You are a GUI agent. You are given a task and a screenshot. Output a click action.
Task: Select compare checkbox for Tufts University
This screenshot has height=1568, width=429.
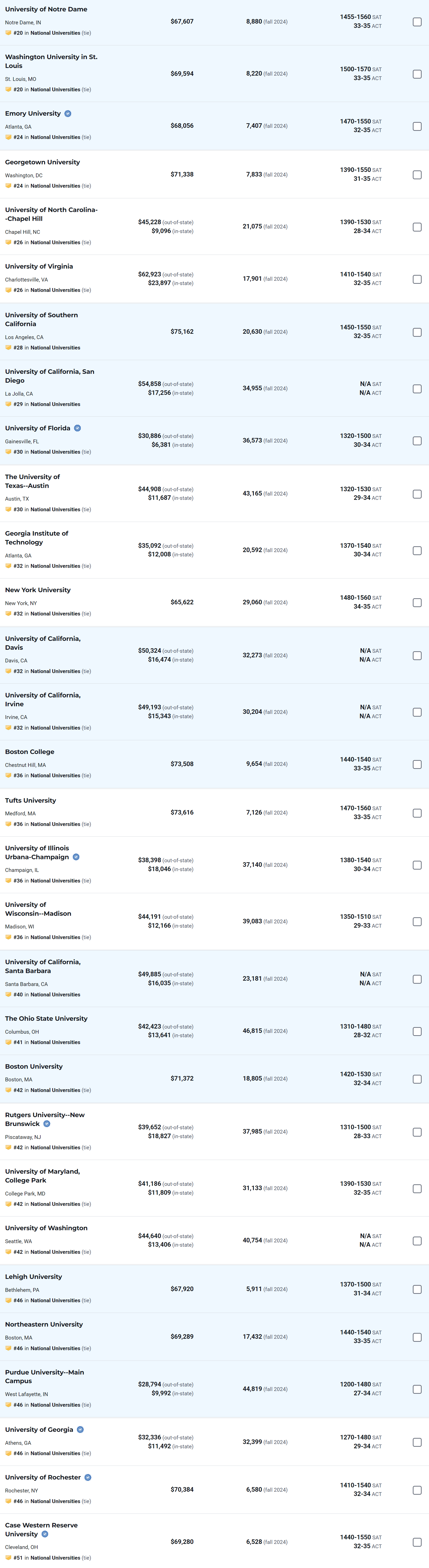pyautogui.click(x=417, y=813)
